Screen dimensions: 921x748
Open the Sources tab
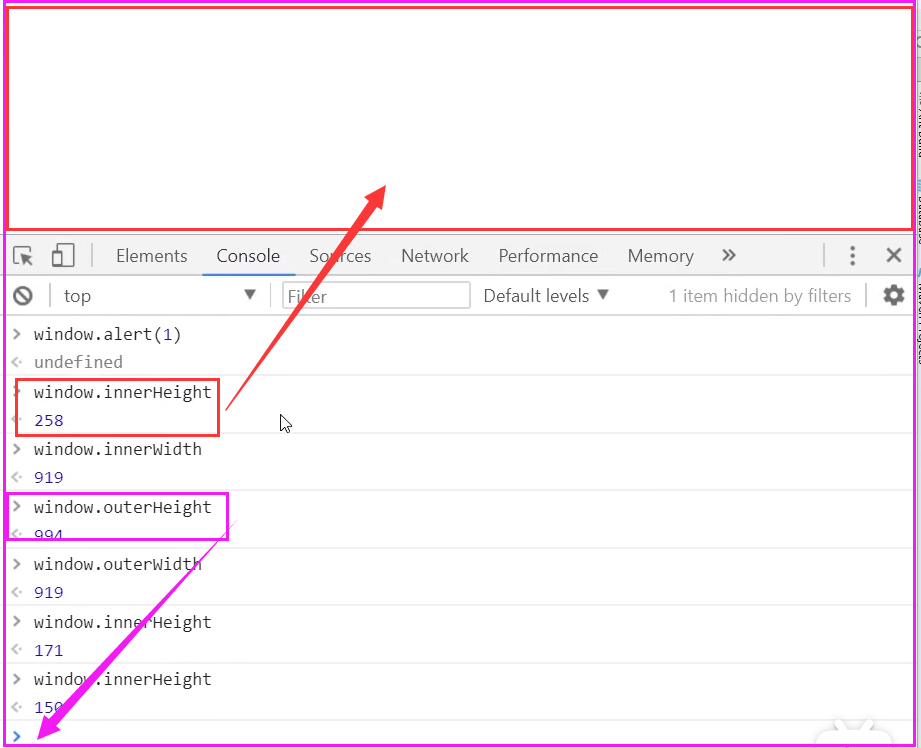(340, 256)
